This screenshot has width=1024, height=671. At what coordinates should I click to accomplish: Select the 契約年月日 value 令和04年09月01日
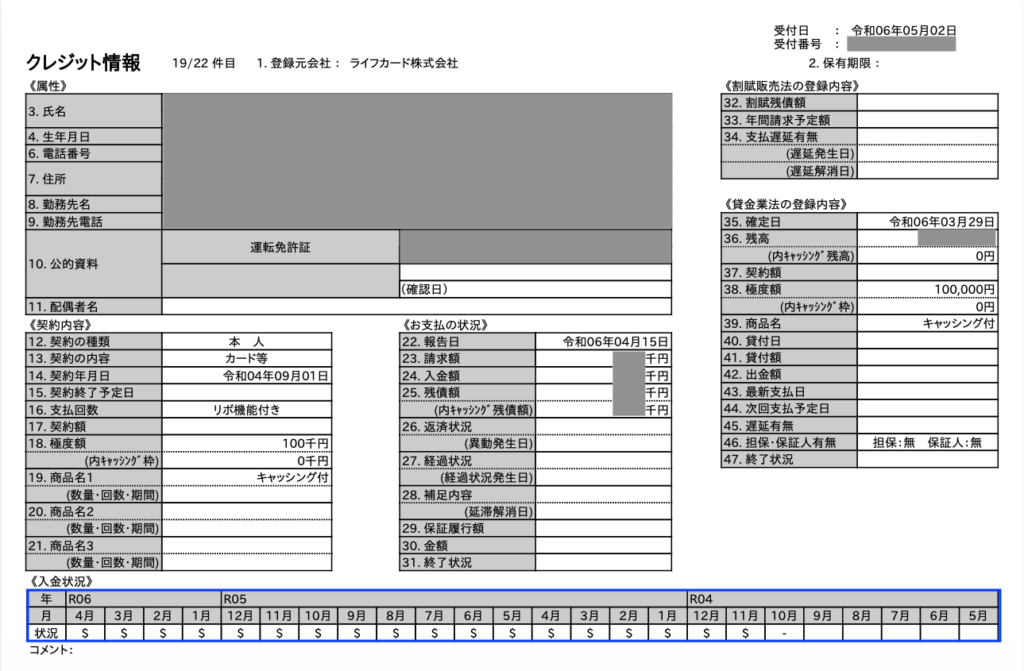pyautogui.click(x=275, y=376)
